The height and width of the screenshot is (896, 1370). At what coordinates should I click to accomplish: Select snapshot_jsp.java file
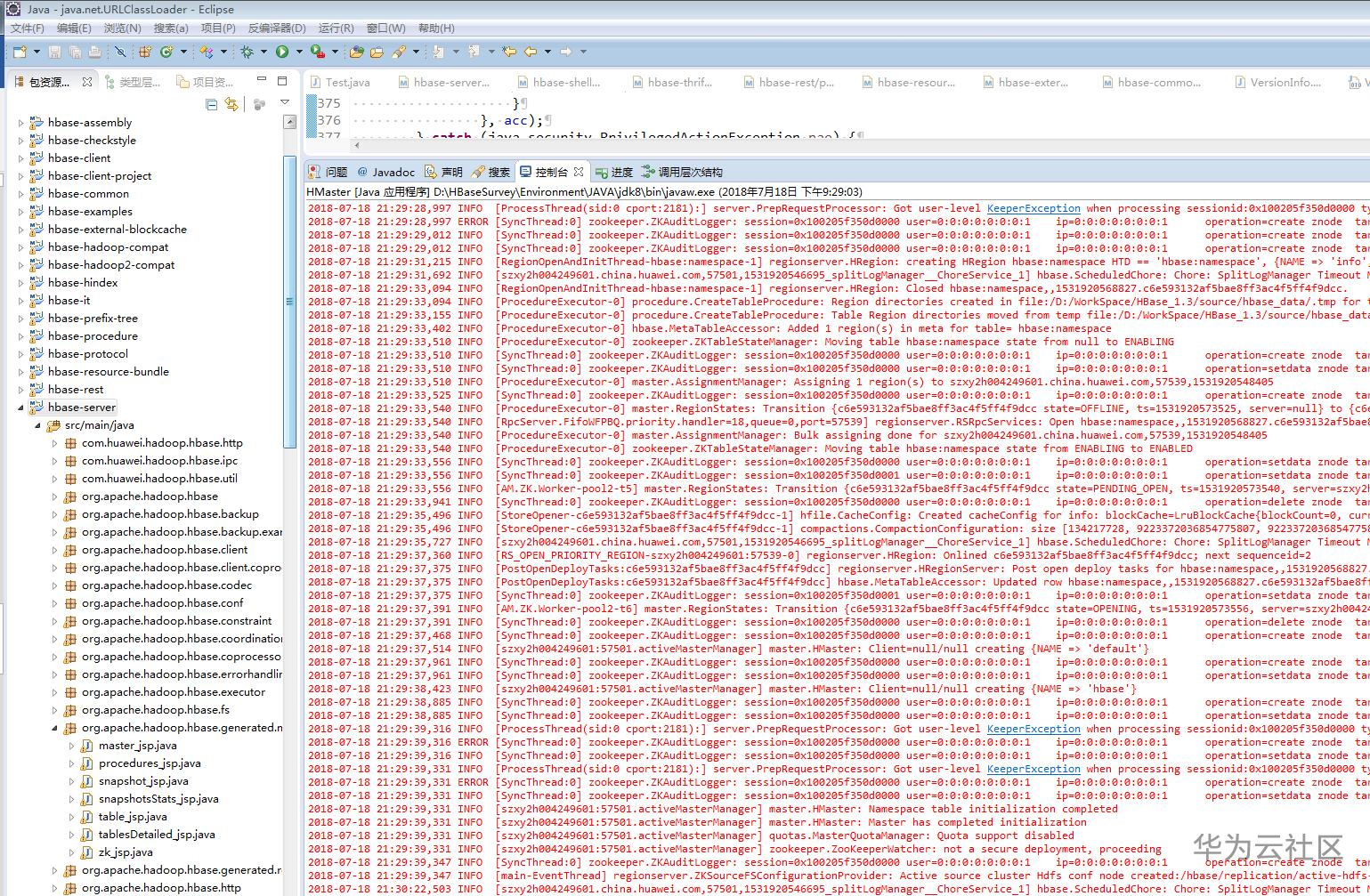click(x=143, y=781)
